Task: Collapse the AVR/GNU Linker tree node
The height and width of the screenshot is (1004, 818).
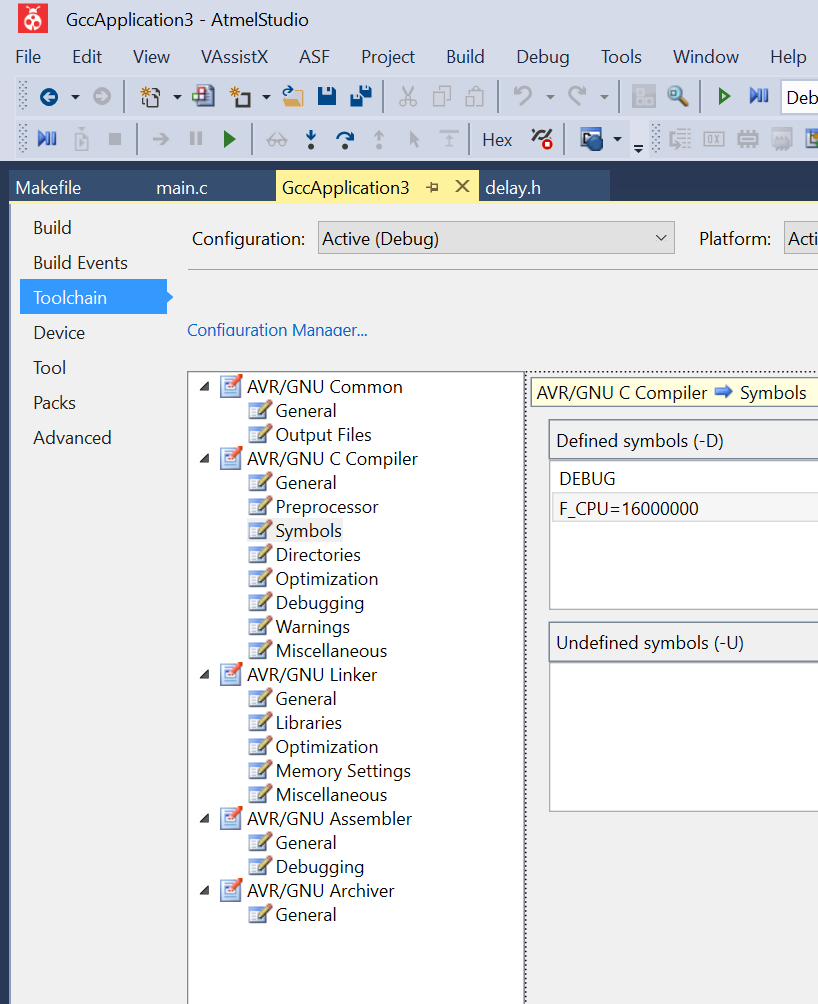Action: tap(205, 674)
